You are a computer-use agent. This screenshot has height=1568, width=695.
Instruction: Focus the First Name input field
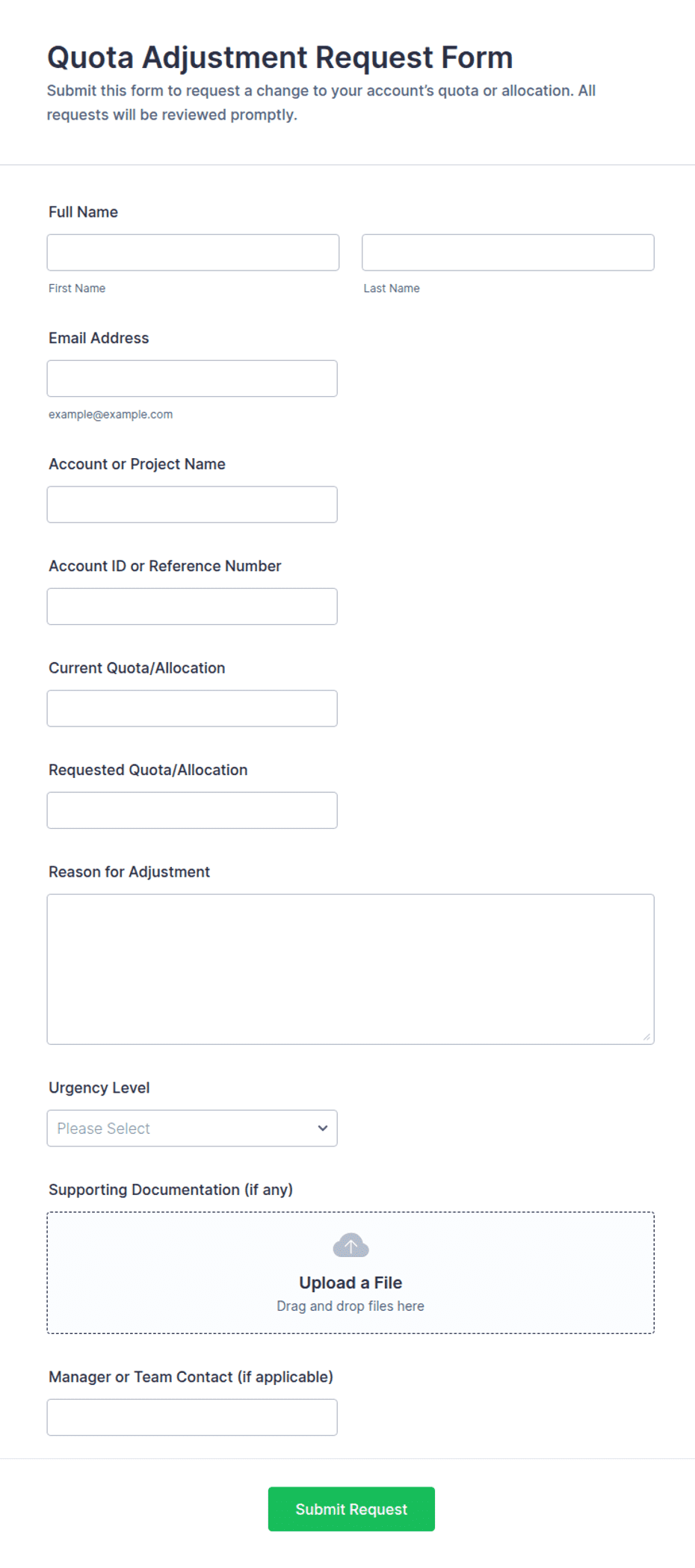(x=193, y=253)
